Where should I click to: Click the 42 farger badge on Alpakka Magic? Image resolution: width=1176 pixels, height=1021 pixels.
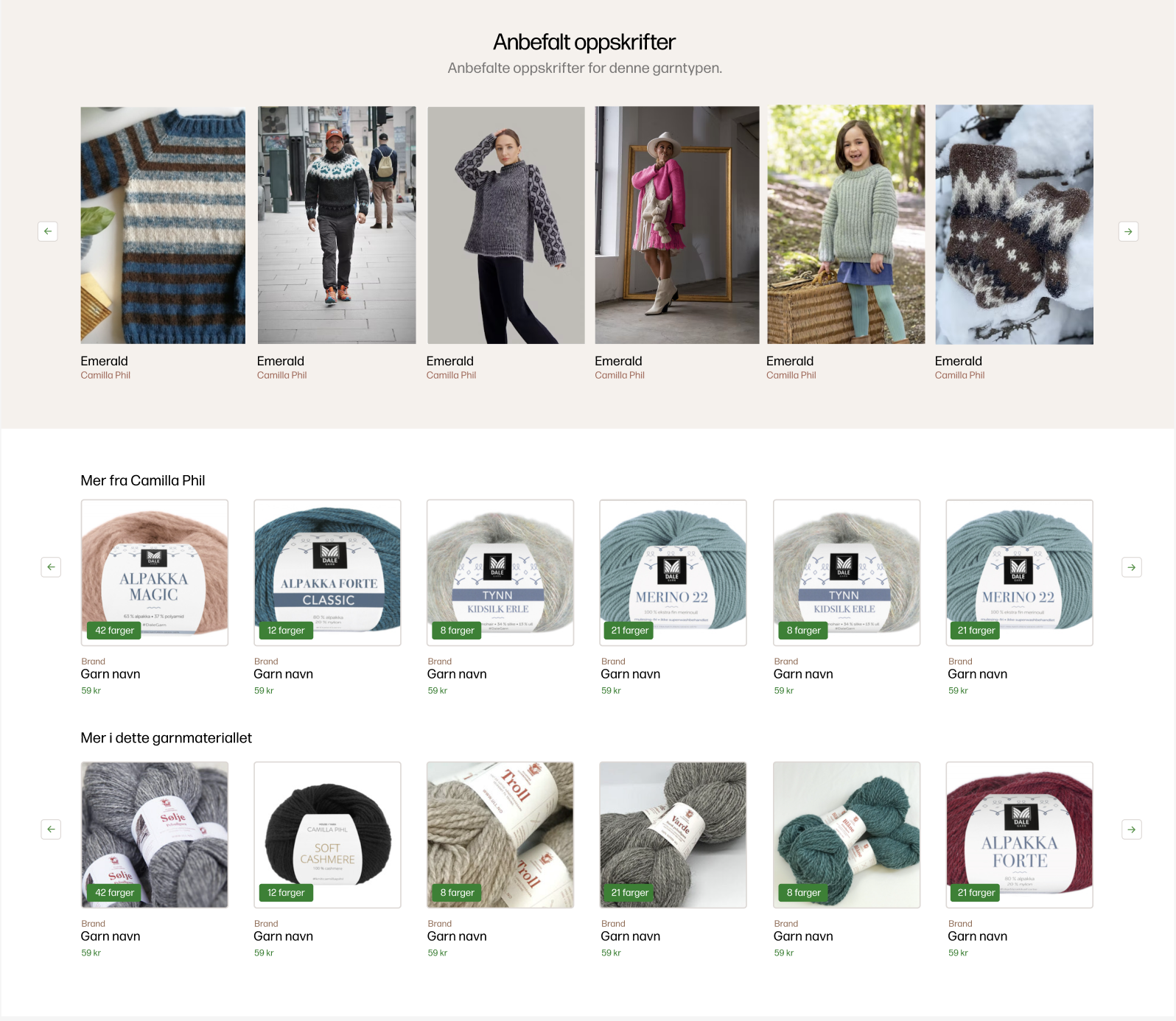(x=114, y=631)
